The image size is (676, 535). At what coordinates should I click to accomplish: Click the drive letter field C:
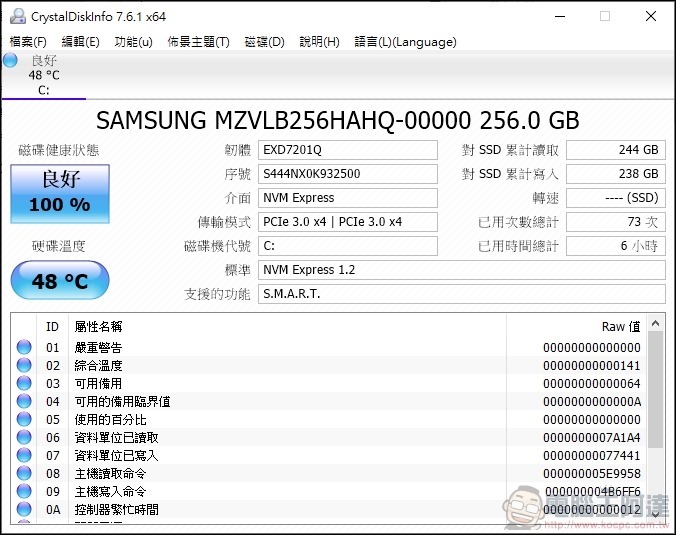click(348, 246)
